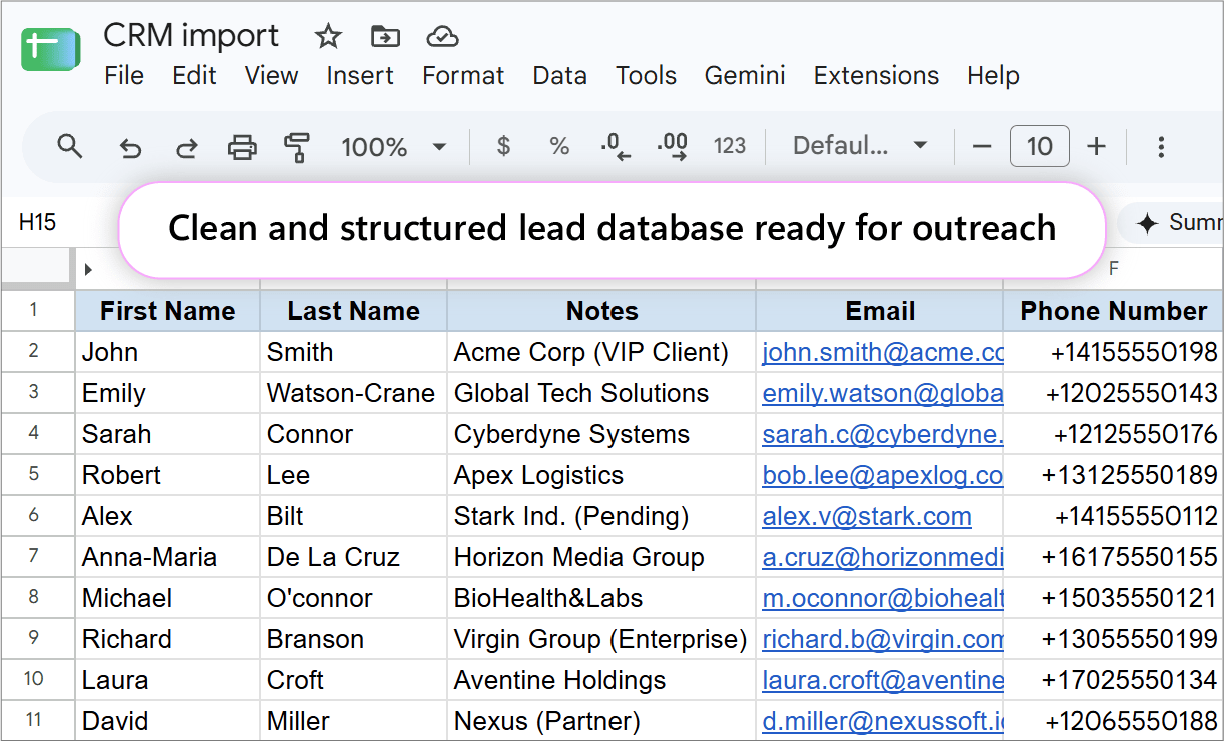Select row 7 header
Viewport: 1224px width, 741px height.
[x=36, y=557]
